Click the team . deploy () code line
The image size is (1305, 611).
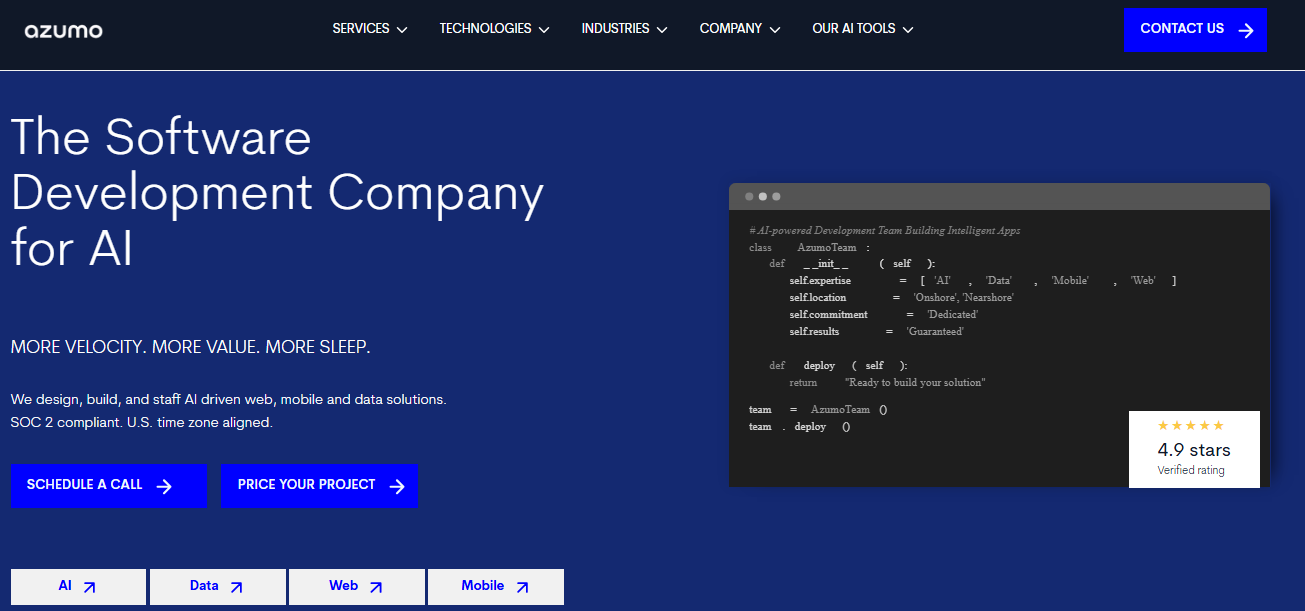(799, 427)
